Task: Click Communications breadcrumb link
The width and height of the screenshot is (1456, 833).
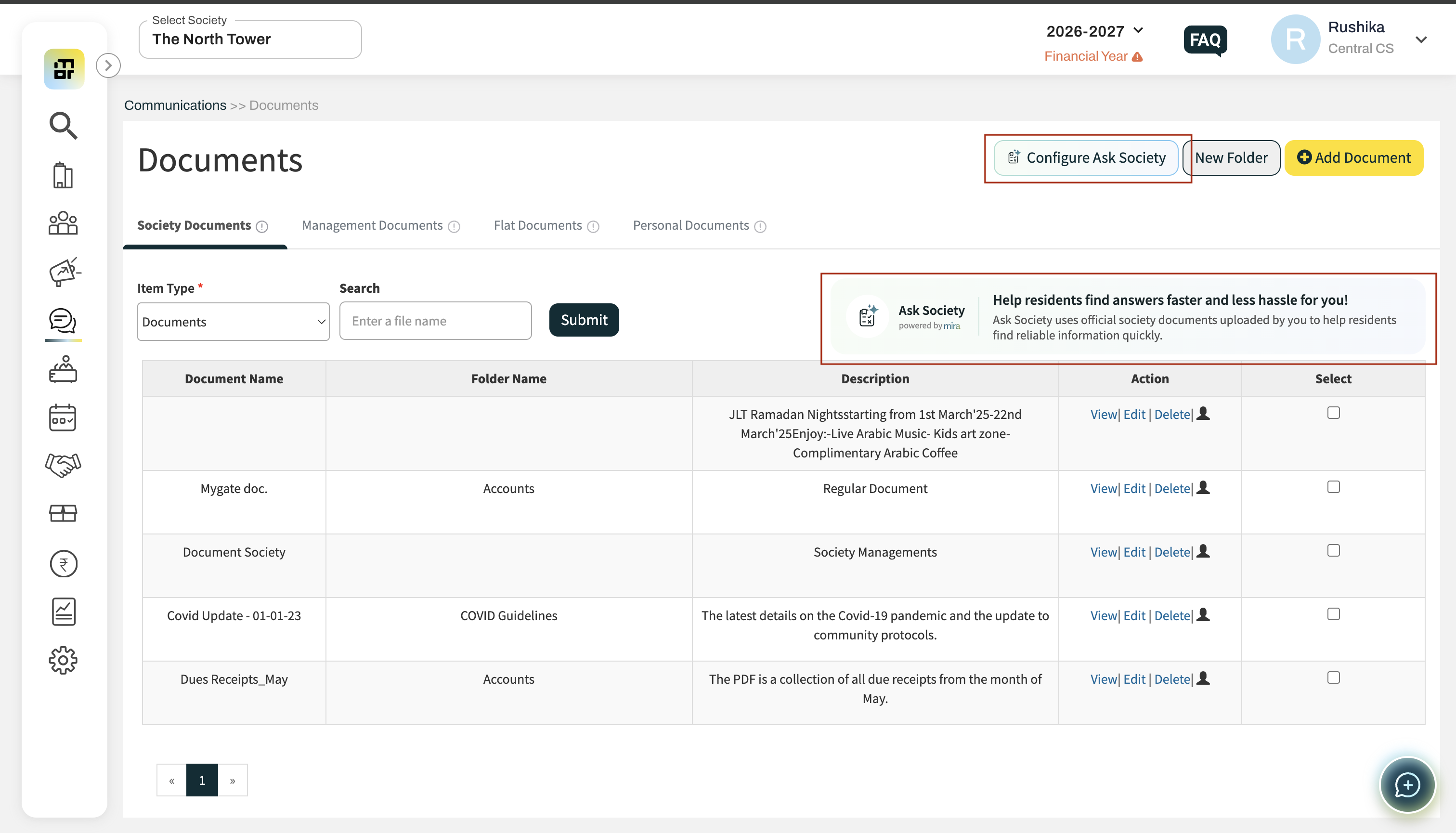Action: pyautogui.click(x=175, y=105)
